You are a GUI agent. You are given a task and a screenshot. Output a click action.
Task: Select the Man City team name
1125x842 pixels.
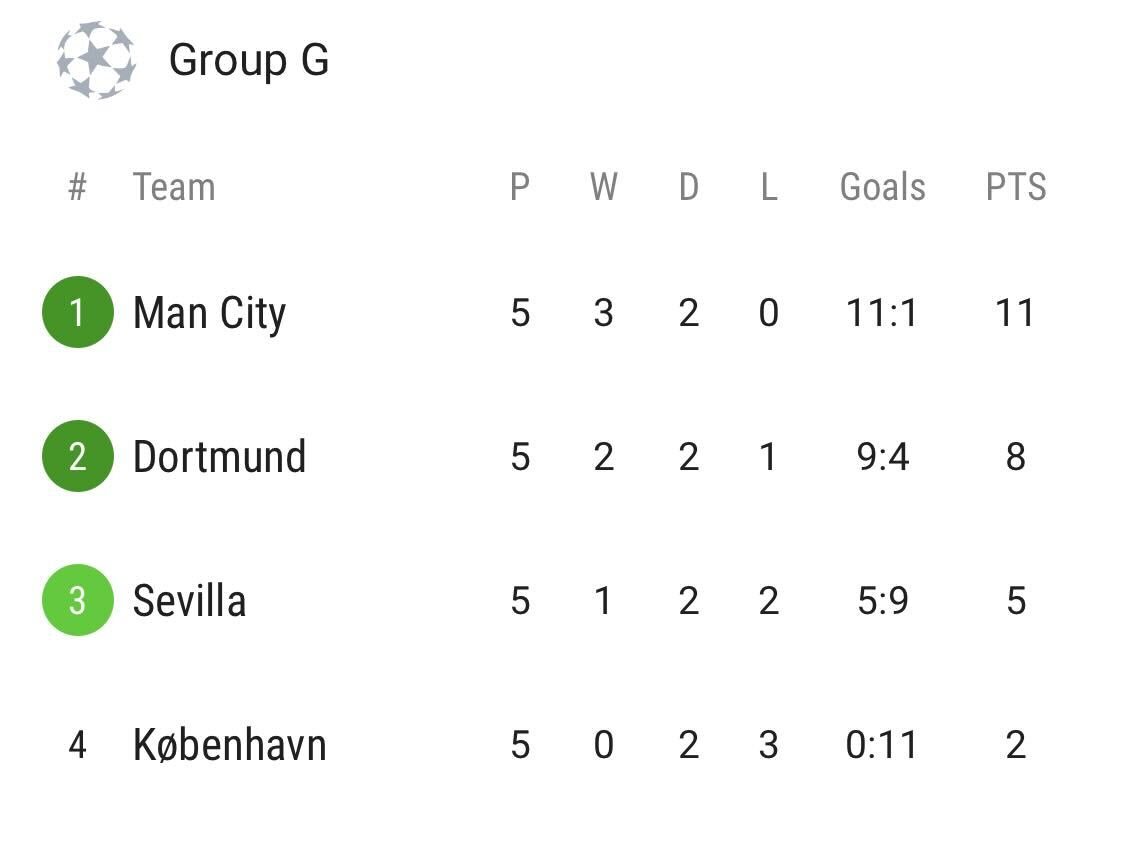(x=210, y=313)
